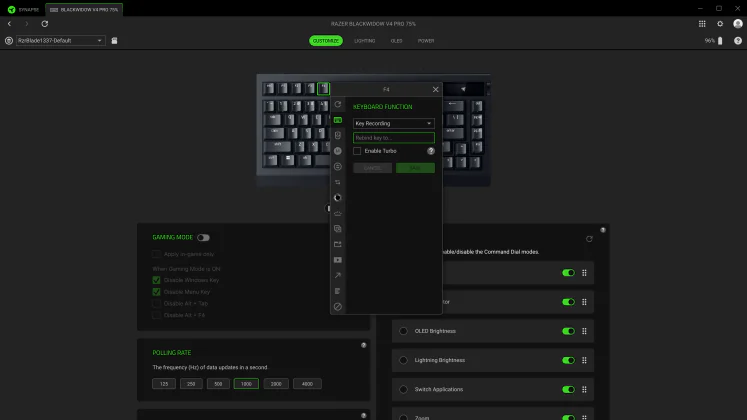
Task: Click drag handle on OLED Brightness row
Action: pyautogui.click(x=584, y=331)
